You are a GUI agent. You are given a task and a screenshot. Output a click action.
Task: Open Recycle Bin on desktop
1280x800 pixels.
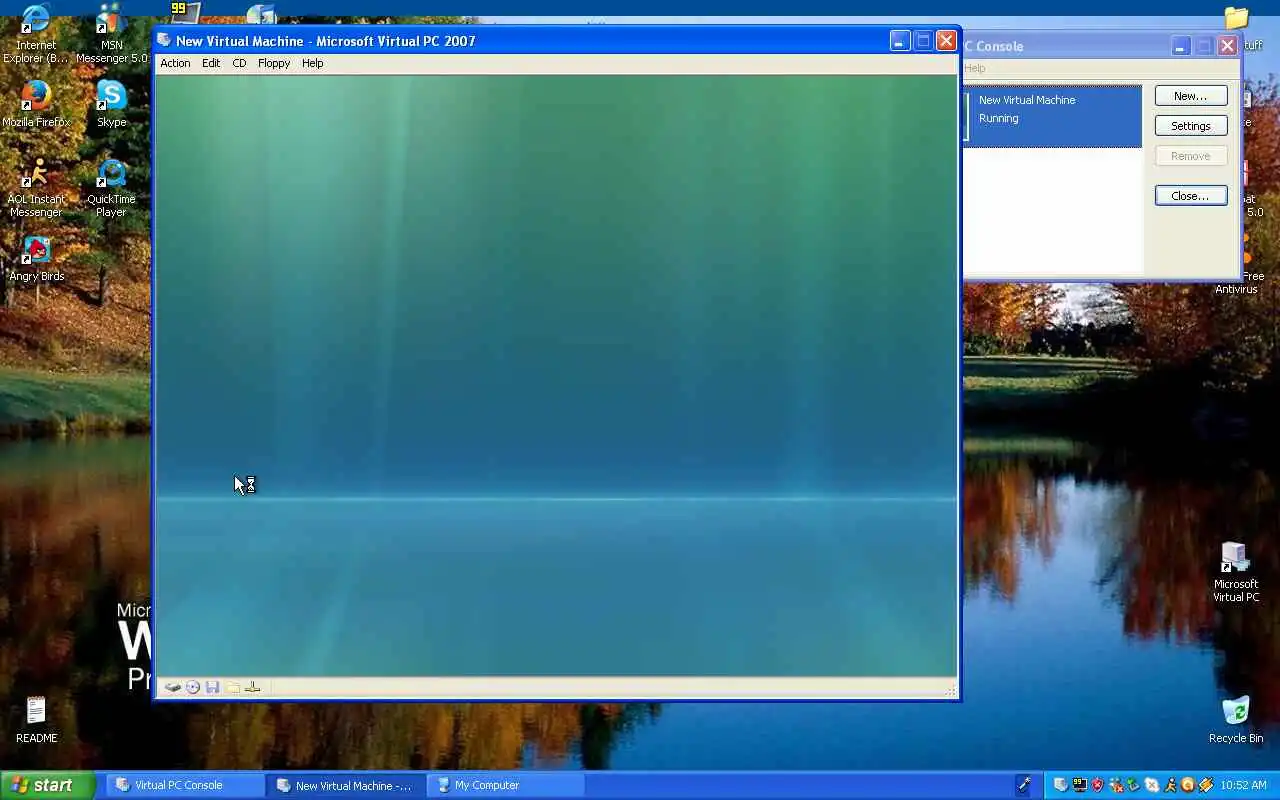point(1236,720)
